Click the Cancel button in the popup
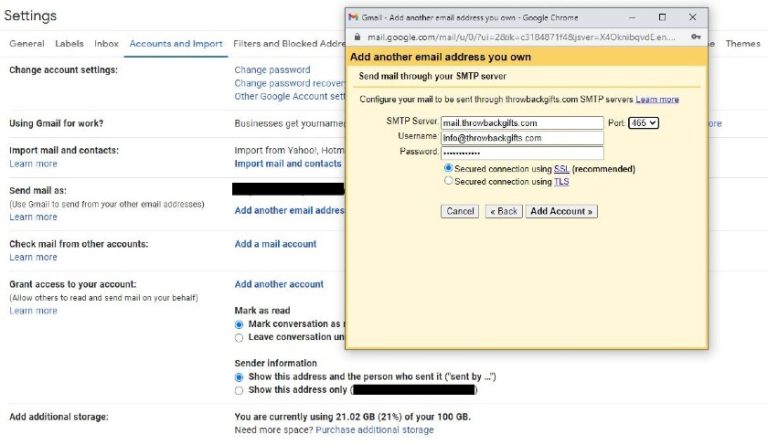The height and width of the screenshot is (445, 768). point(460,211)
